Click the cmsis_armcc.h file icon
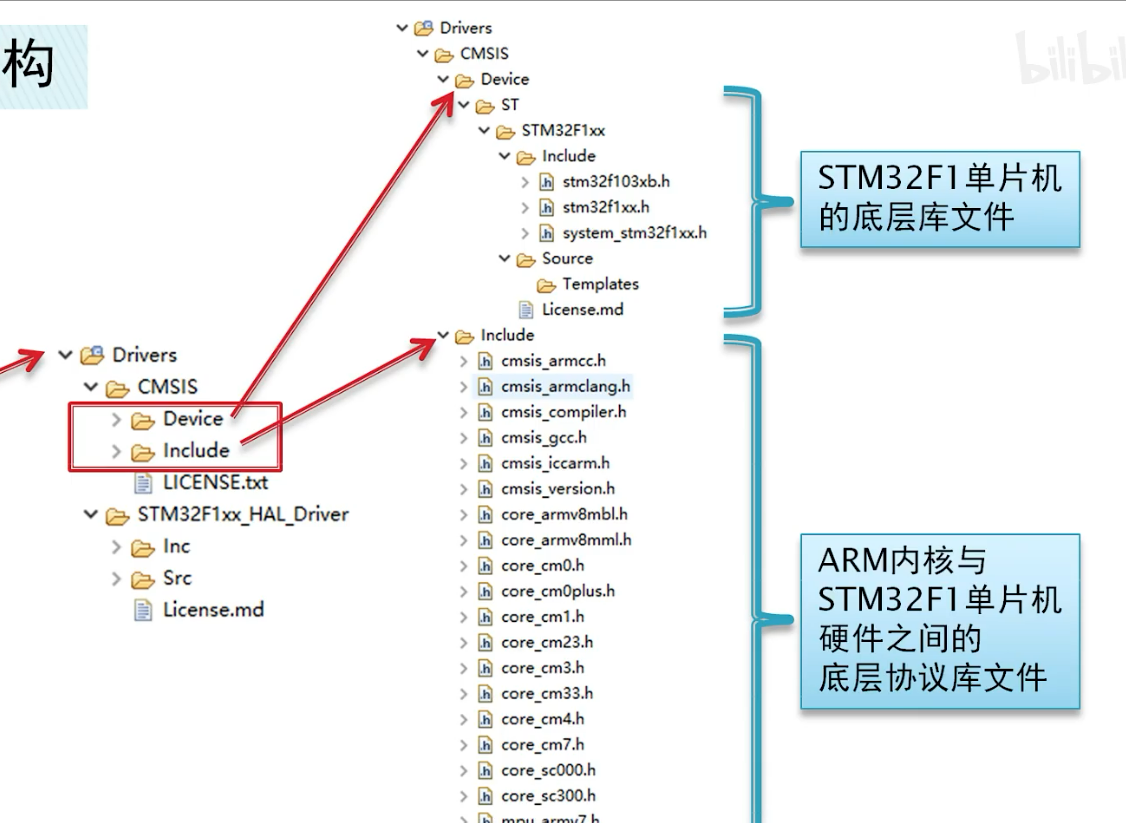 pyautogui.click(x=485, y=361)
